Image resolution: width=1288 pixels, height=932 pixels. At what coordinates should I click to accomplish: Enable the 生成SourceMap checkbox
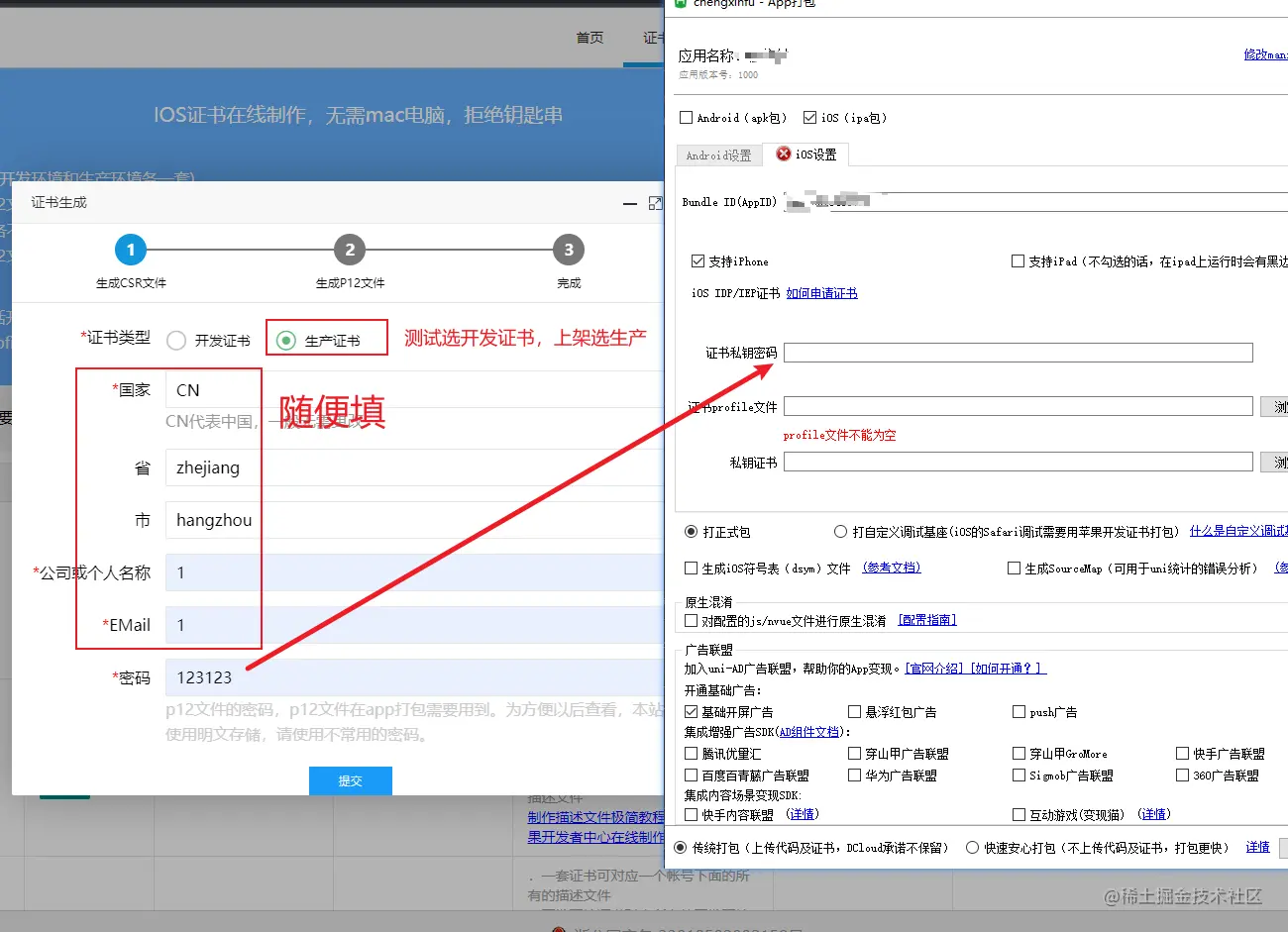[x=1014, y=569]
